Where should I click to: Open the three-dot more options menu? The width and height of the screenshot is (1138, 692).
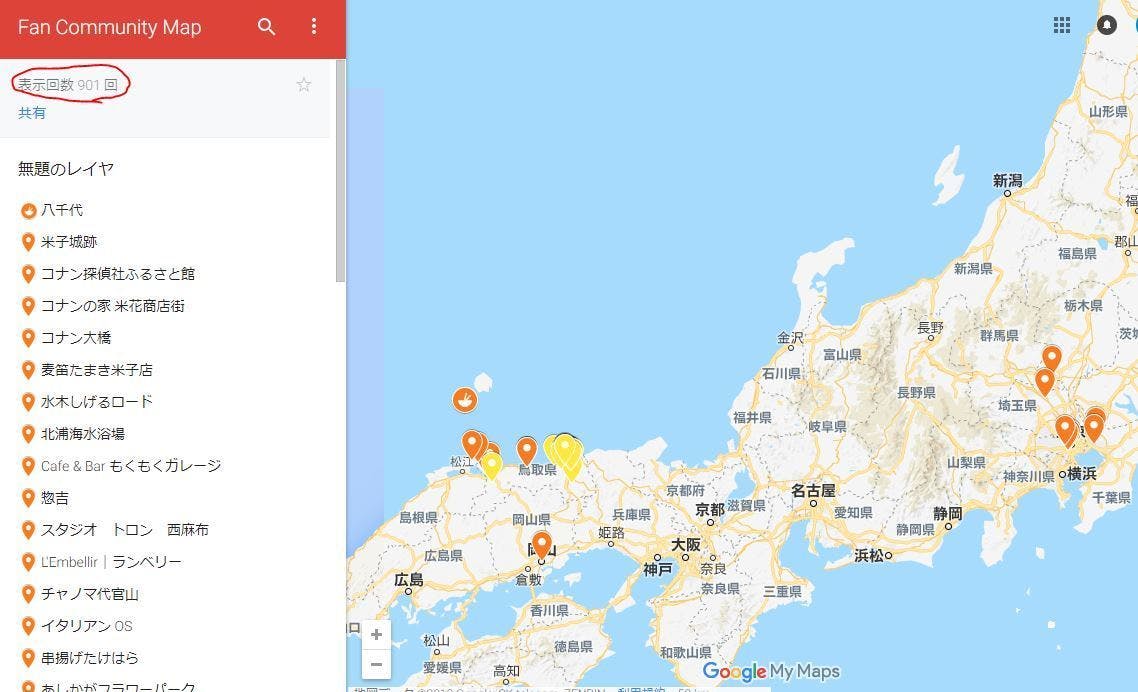click(x=314, y=27)
